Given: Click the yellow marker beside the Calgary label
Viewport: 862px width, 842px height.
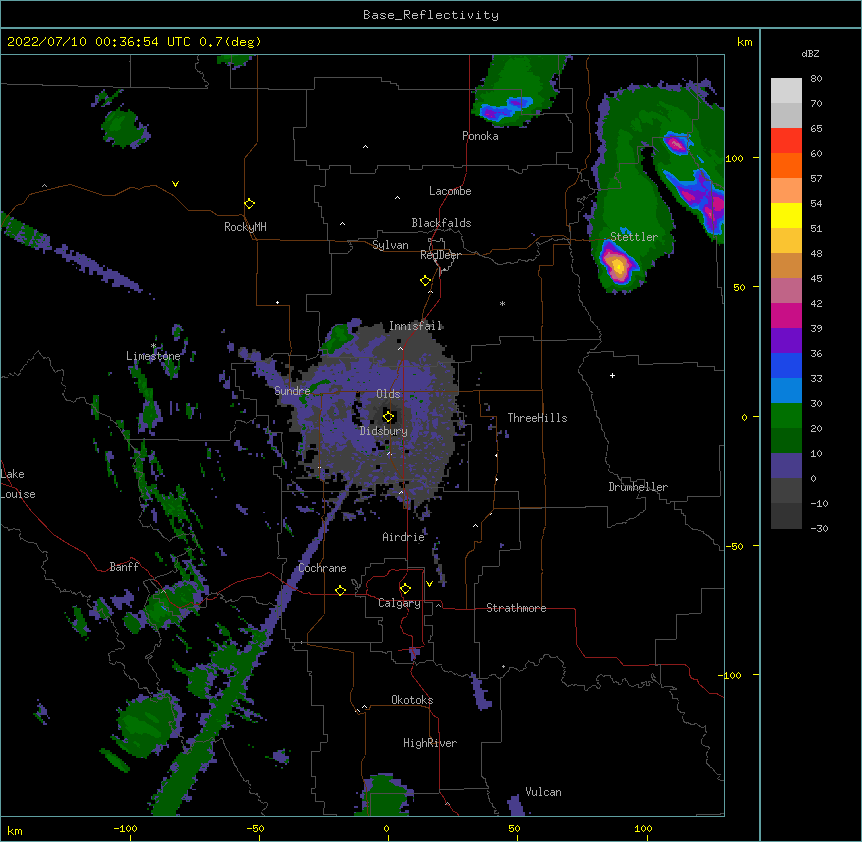Looking at the screenshot, I should (405, 589).
